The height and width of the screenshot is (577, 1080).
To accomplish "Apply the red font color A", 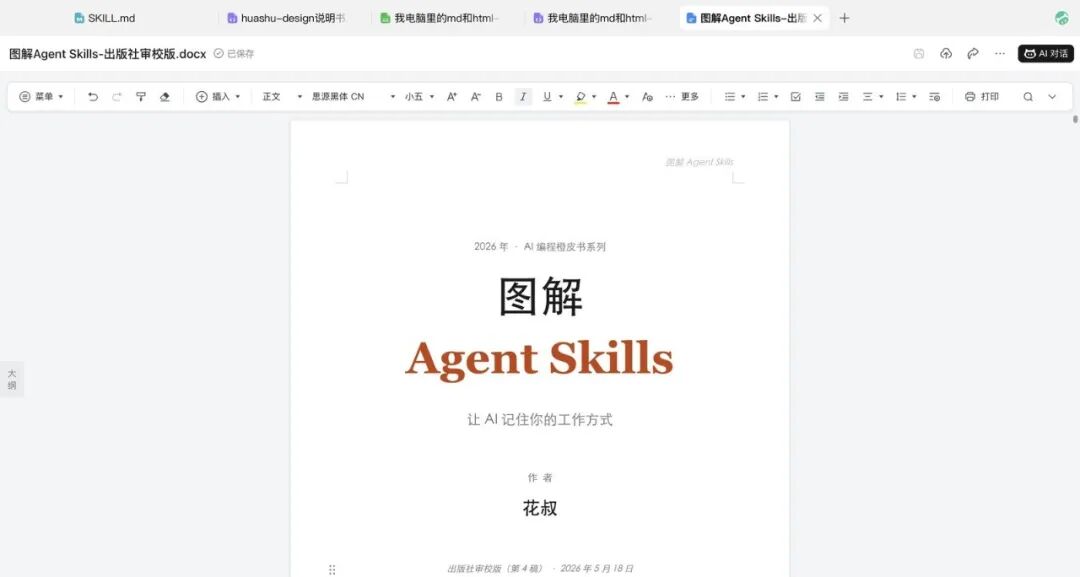I will [x=613, y=97].
